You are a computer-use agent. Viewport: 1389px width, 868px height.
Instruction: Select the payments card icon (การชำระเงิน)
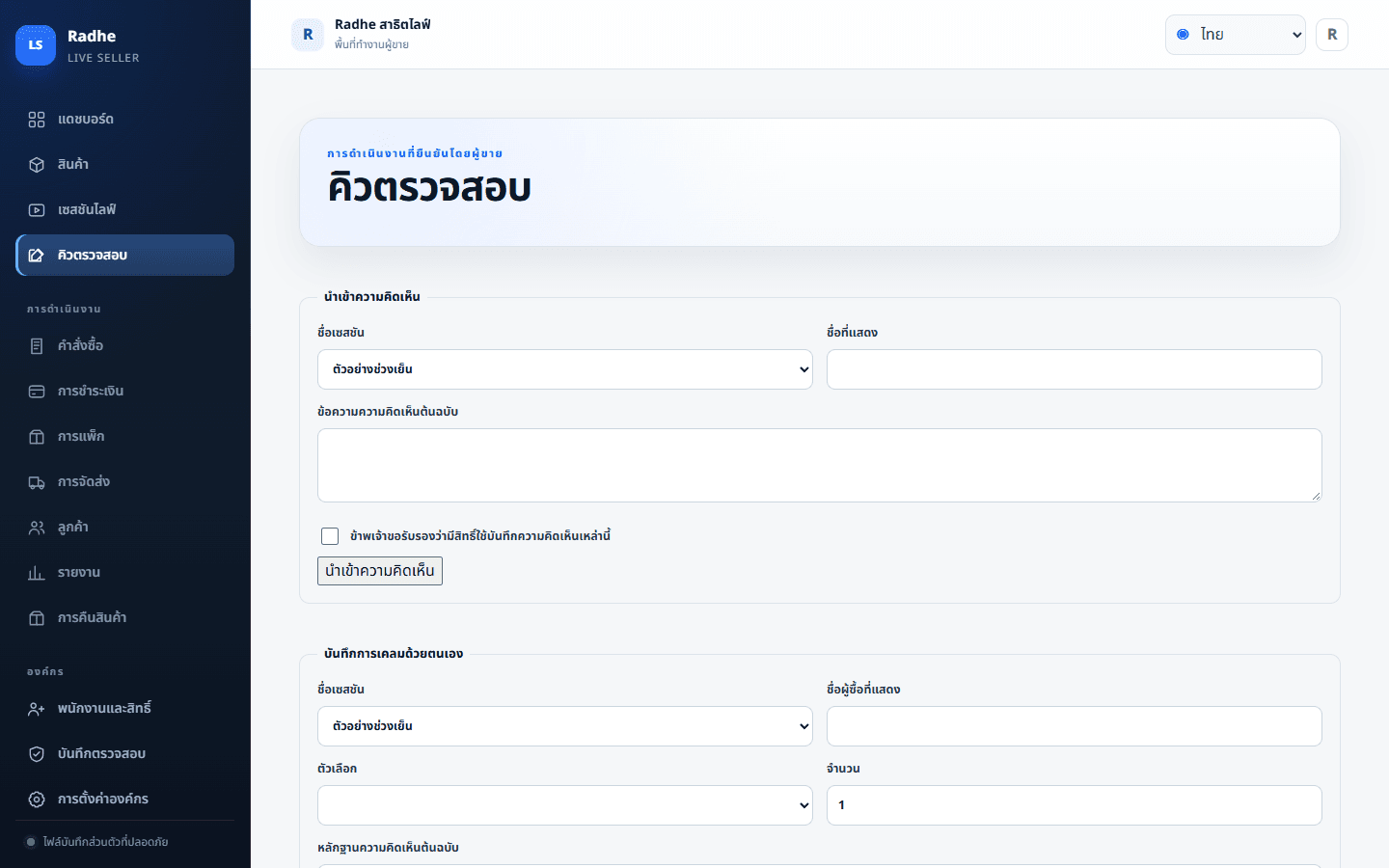37,392
